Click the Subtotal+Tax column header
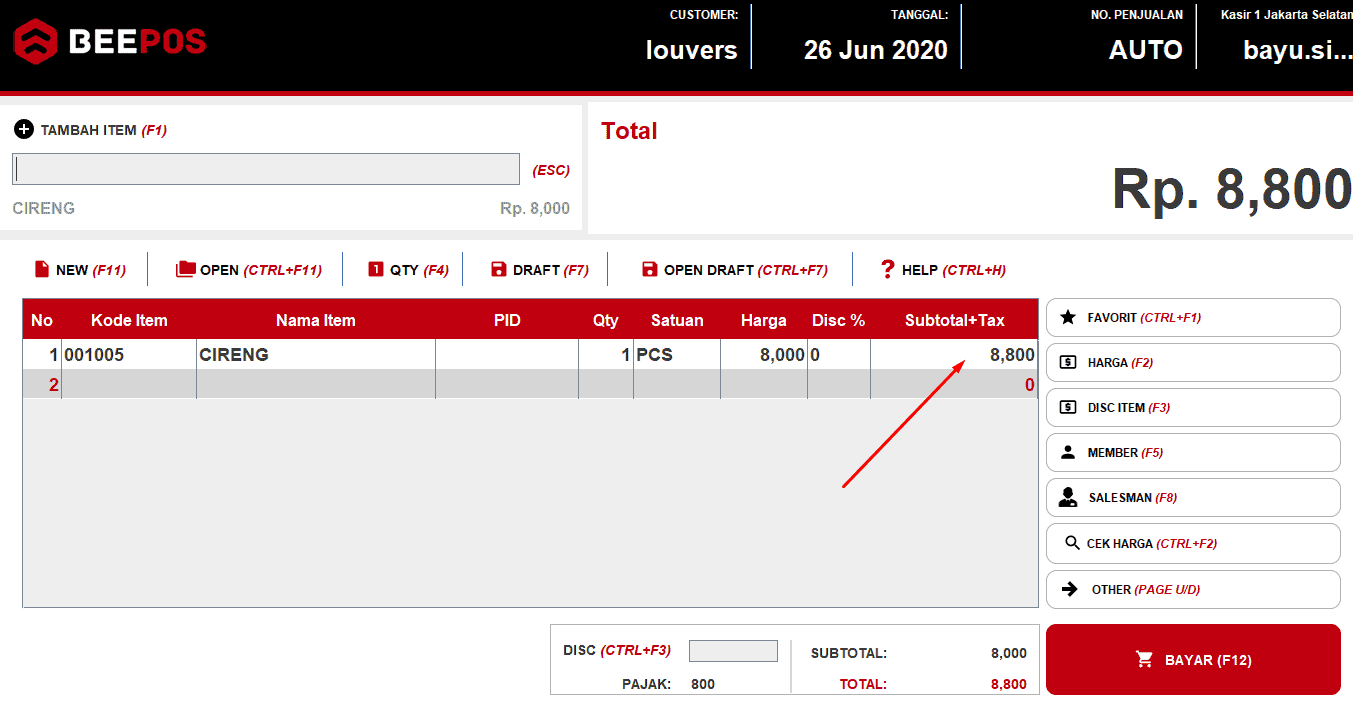The height and width of the screenshot is (706, 1353). click(x=955, y=320)
